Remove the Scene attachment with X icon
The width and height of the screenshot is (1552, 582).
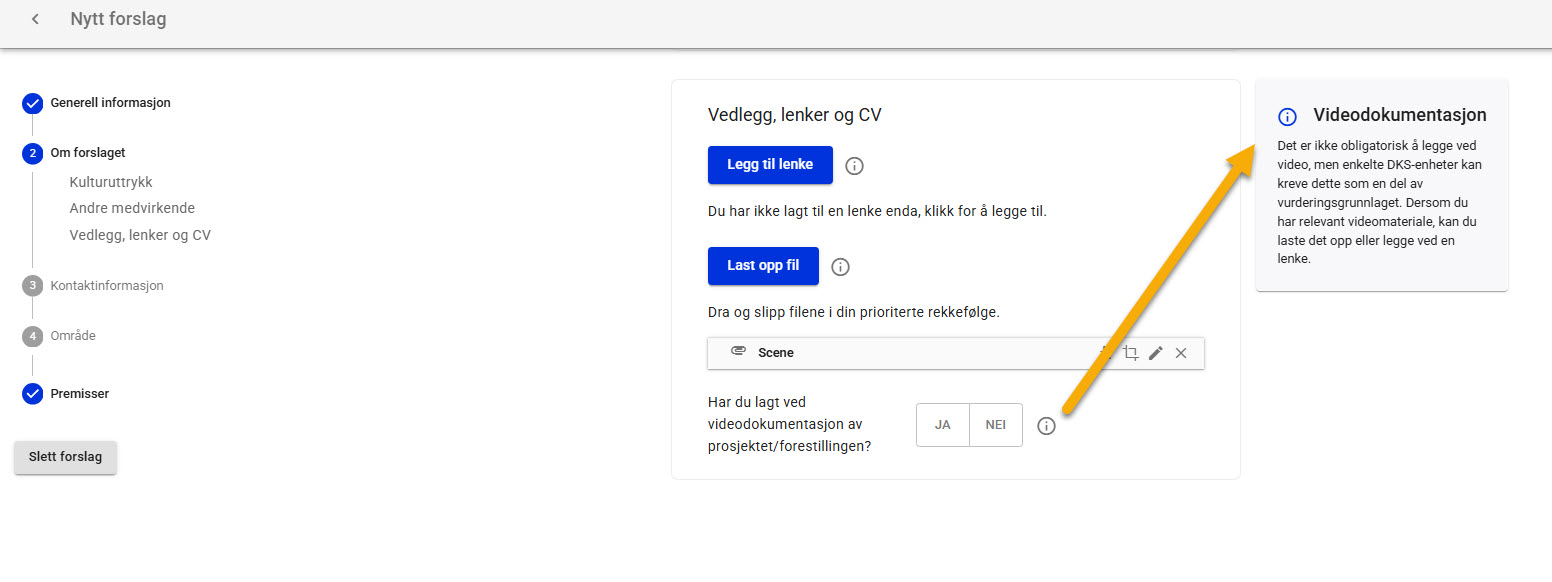click(1181, 353)
